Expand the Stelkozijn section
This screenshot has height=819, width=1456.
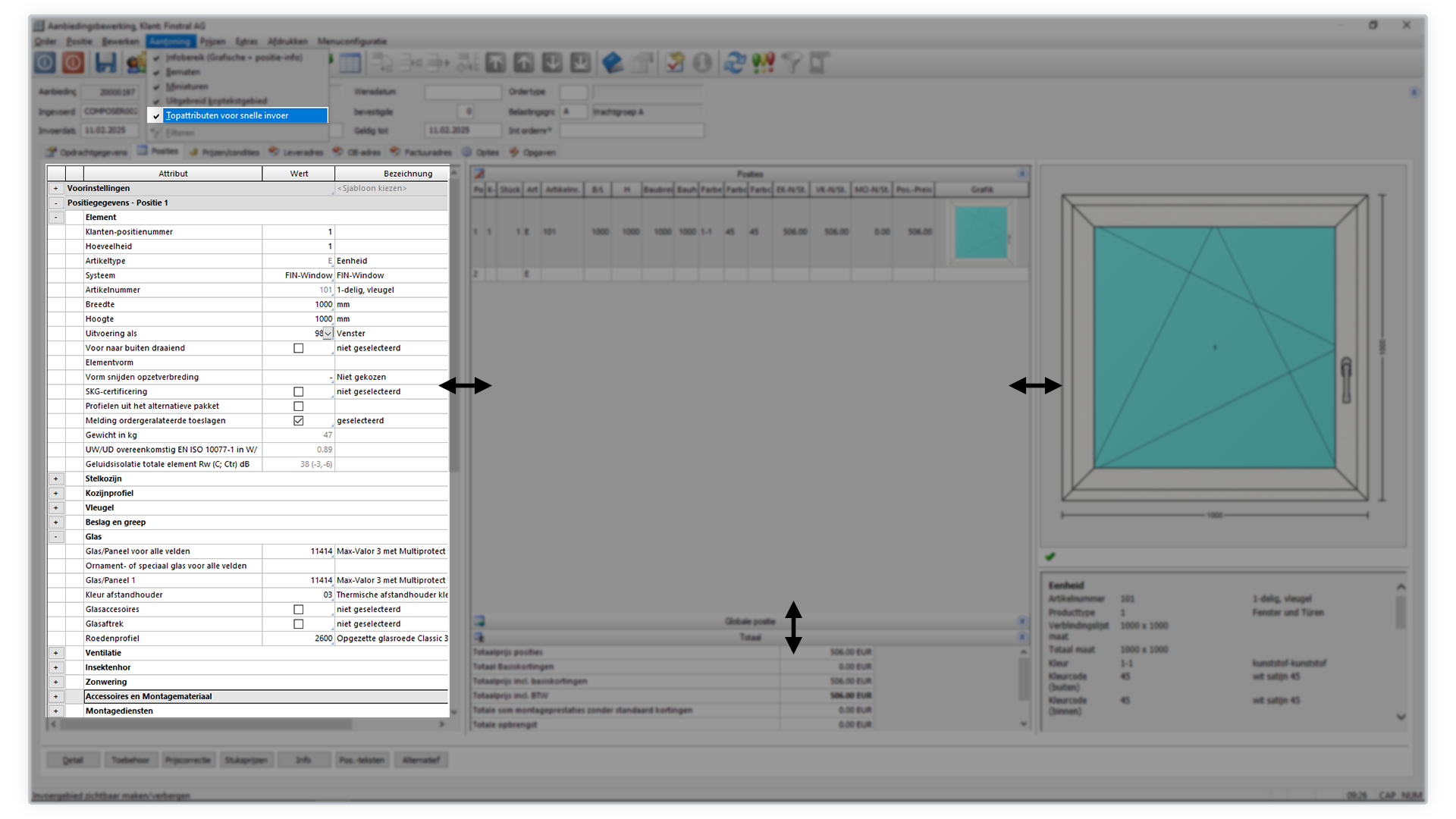coord(55,479)
